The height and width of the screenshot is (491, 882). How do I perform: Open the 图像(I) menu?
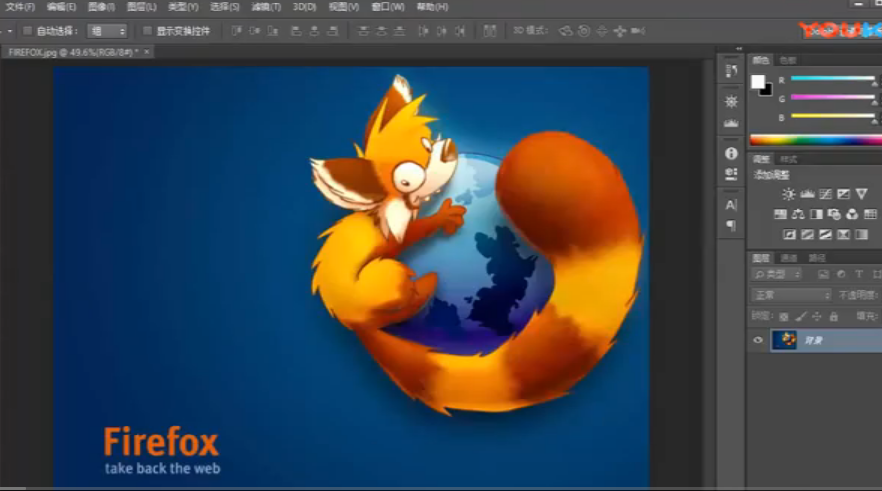pos(101,7)
